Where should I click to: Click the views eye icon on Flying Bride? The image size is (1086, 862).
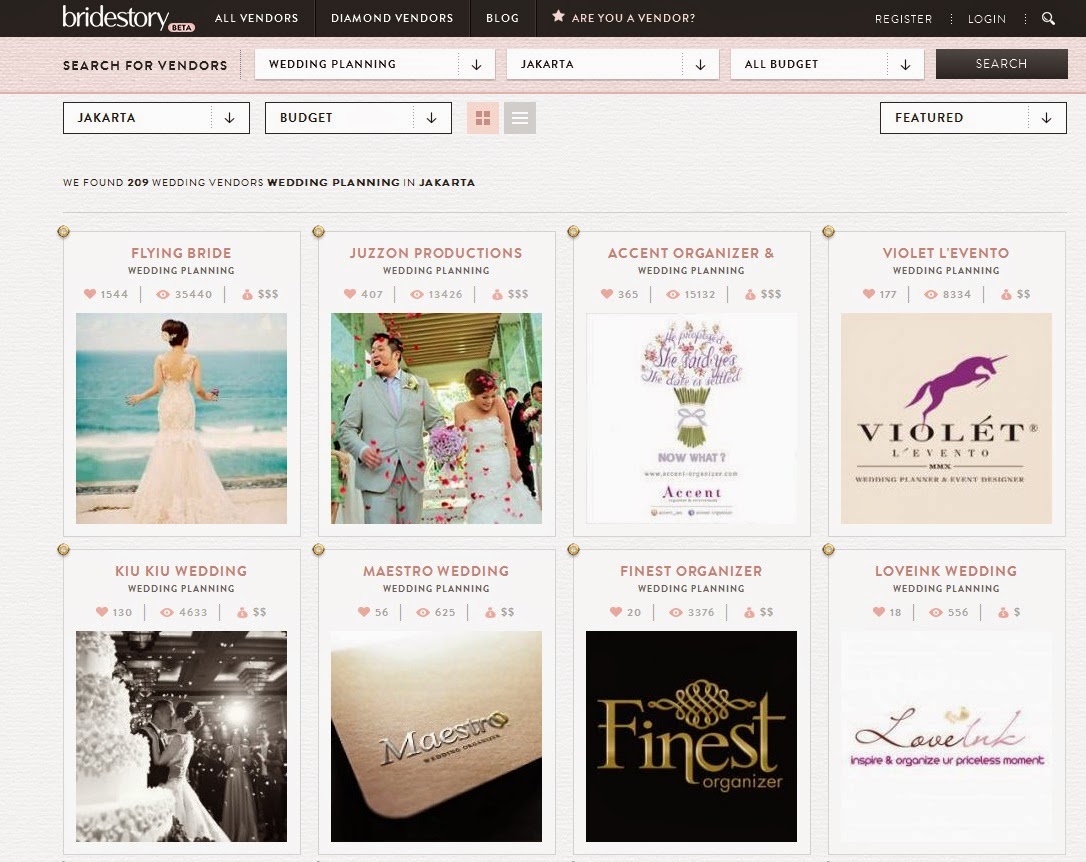point(163,294)
